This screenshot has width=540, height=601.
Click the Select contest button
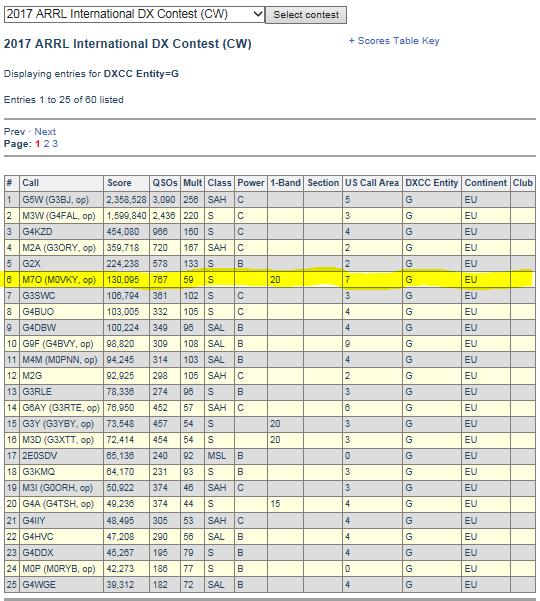(306, 15)
